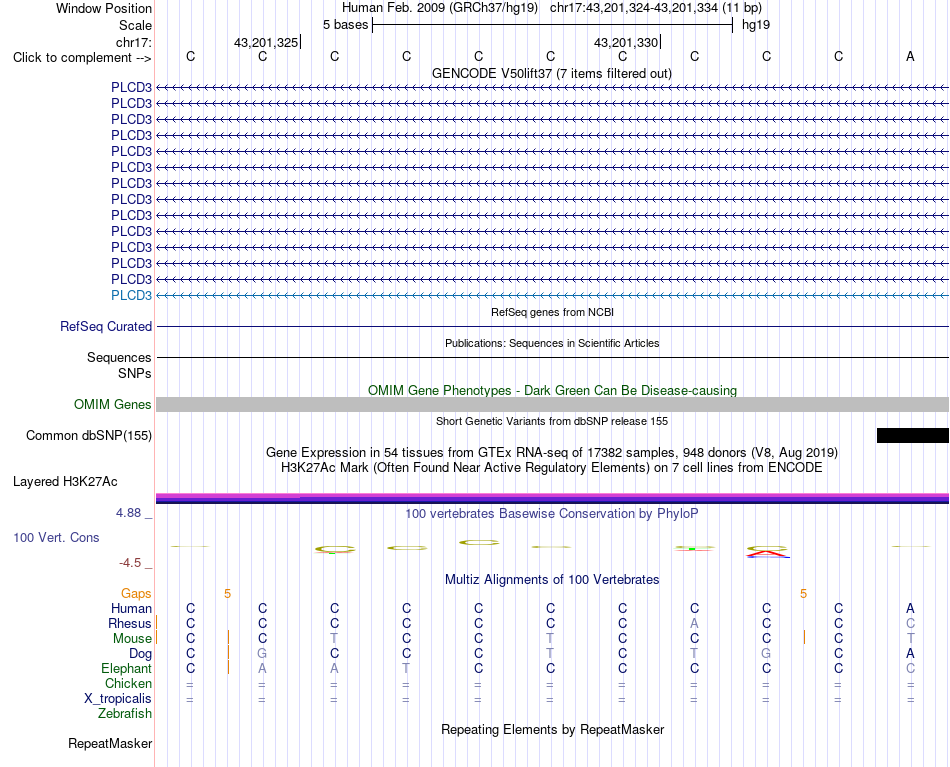Click the RepeatMasker track label
Viewport: 950px width, 767px height.
[x=110, y=743]
